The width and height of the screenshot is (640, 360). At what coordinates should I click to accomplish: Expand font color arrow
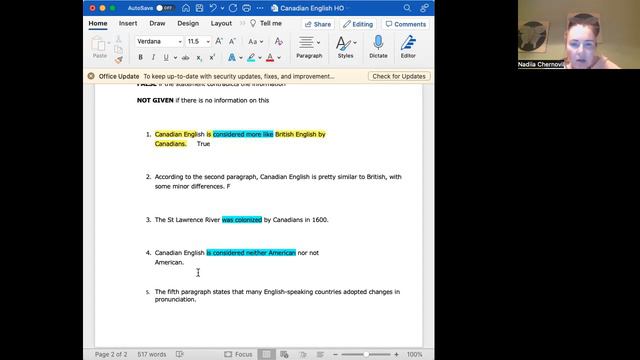[x=279, y=58]
